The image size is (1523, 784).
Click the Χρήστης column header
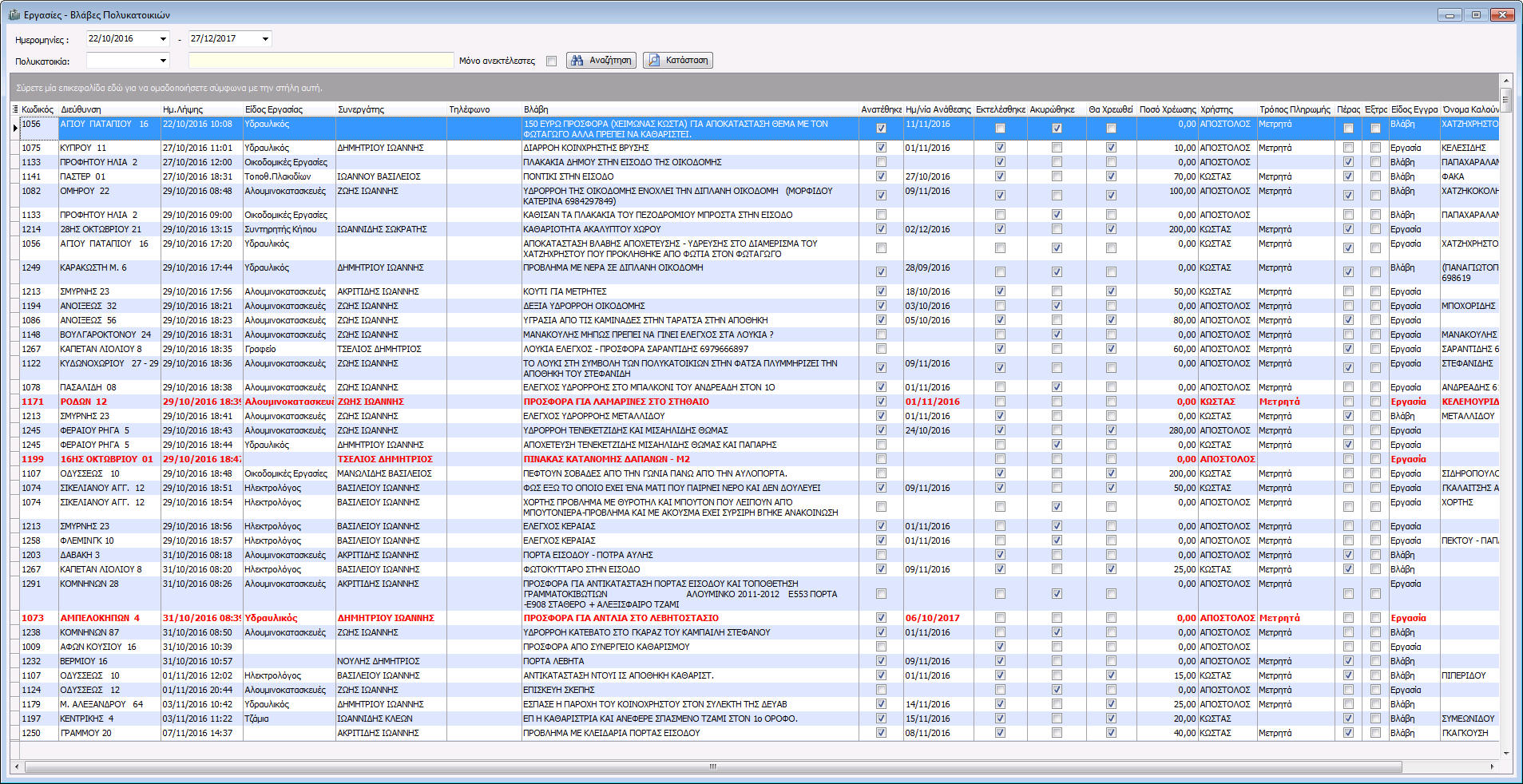coord(1228,109)
